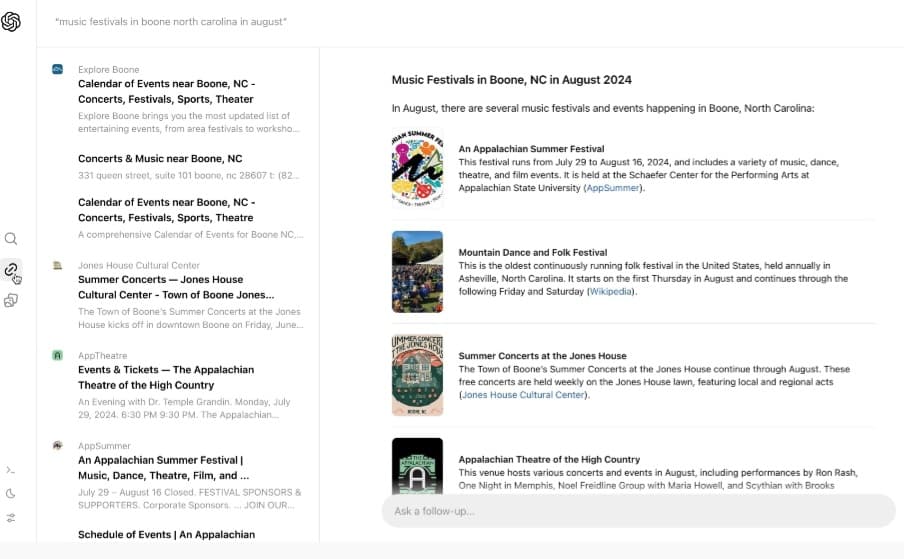904x559 pixels.
Task: Open the settings sliders icon in sidebar
Action: pyautogui.click(x=11, y=518)
